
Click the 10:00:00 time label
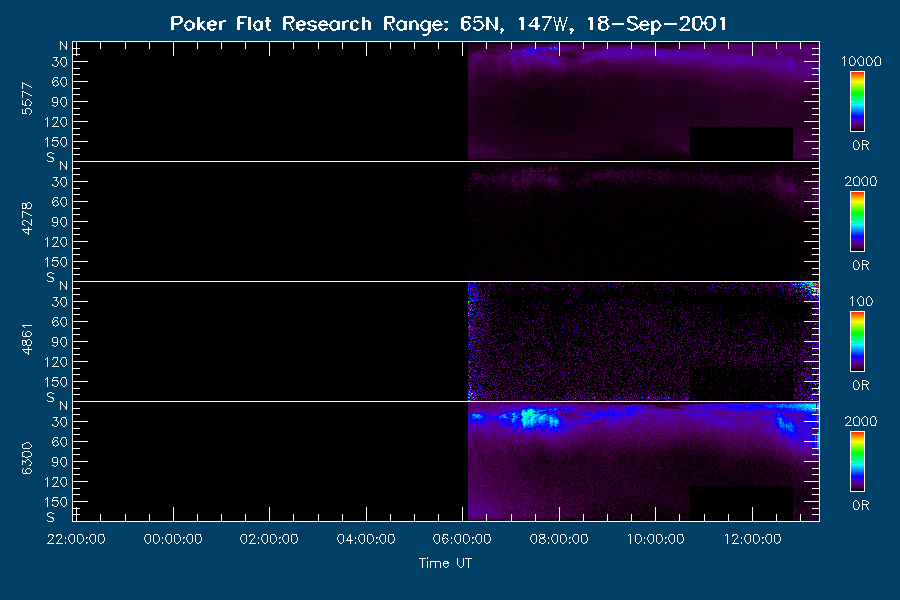[655, 539]
